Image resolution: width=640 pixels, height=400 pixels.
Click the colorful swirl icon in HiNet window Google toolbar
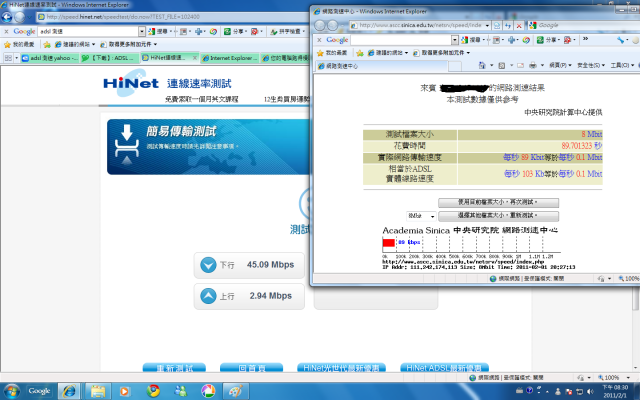point(213,31)
